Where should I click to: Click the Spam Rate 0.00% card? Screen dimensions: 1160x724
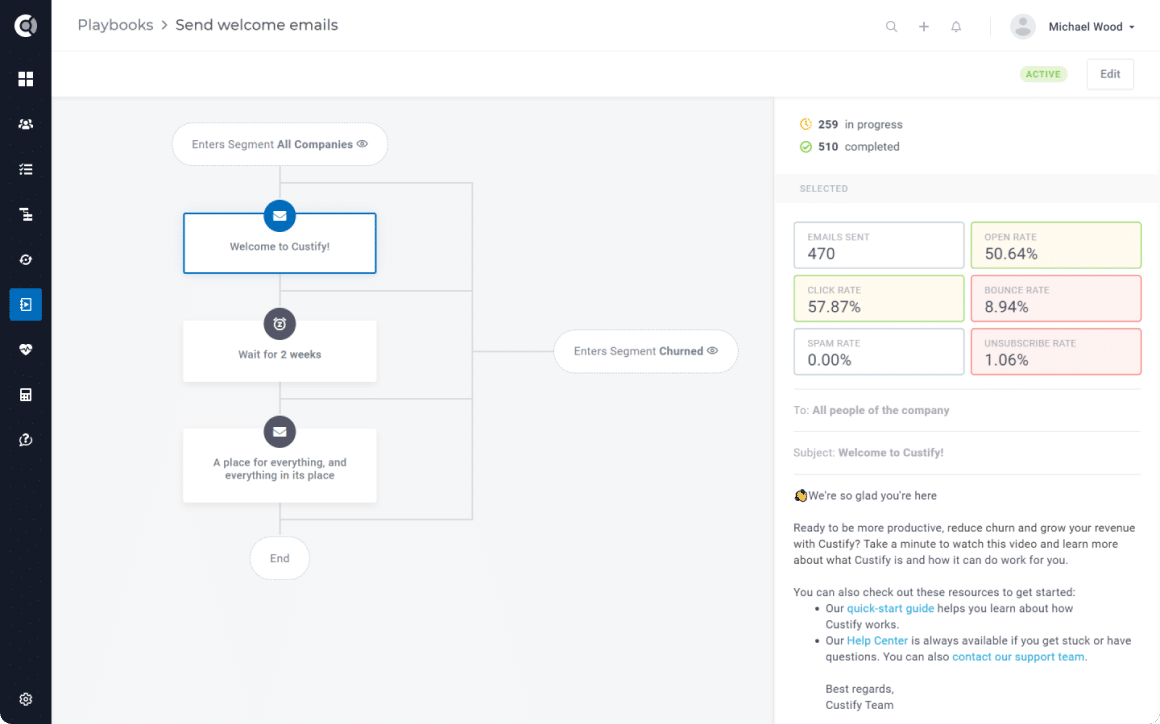(879, 352)
